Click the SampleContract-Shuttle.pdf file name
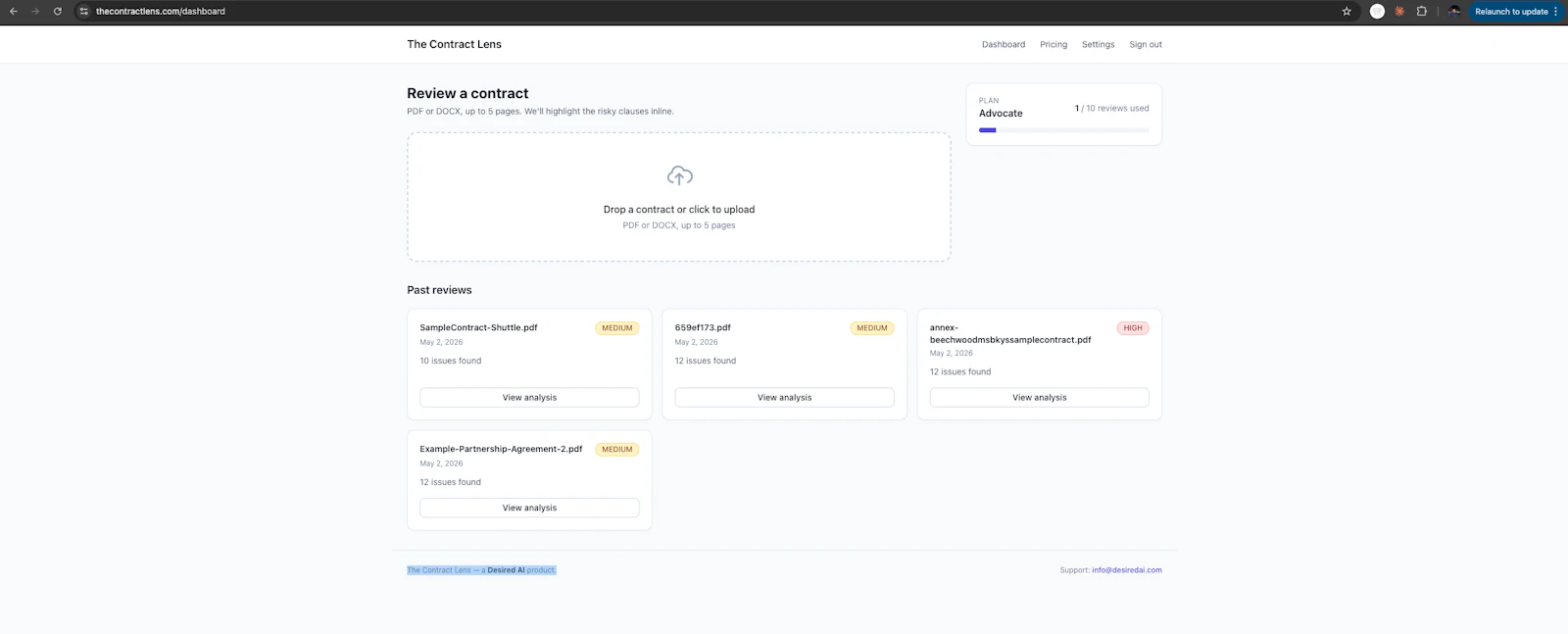Image resolution: width=1568 pixels, height=634 pixels. pos(478,328)
